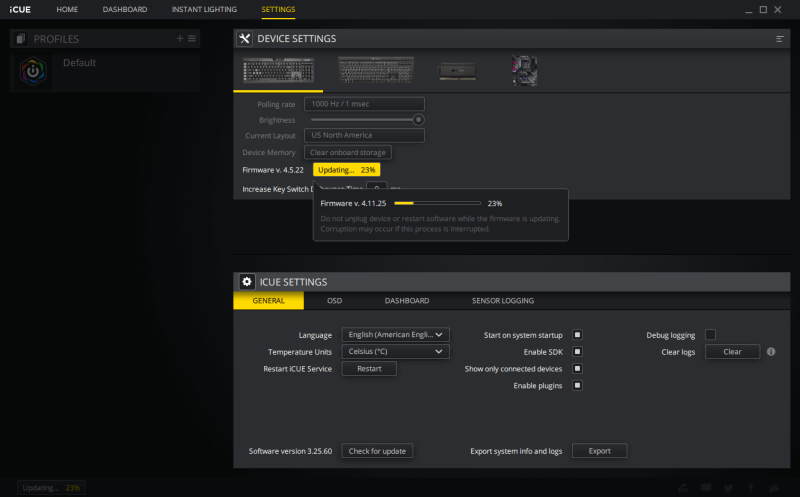Open the Corsair forum icon in footer

[683, 488]
